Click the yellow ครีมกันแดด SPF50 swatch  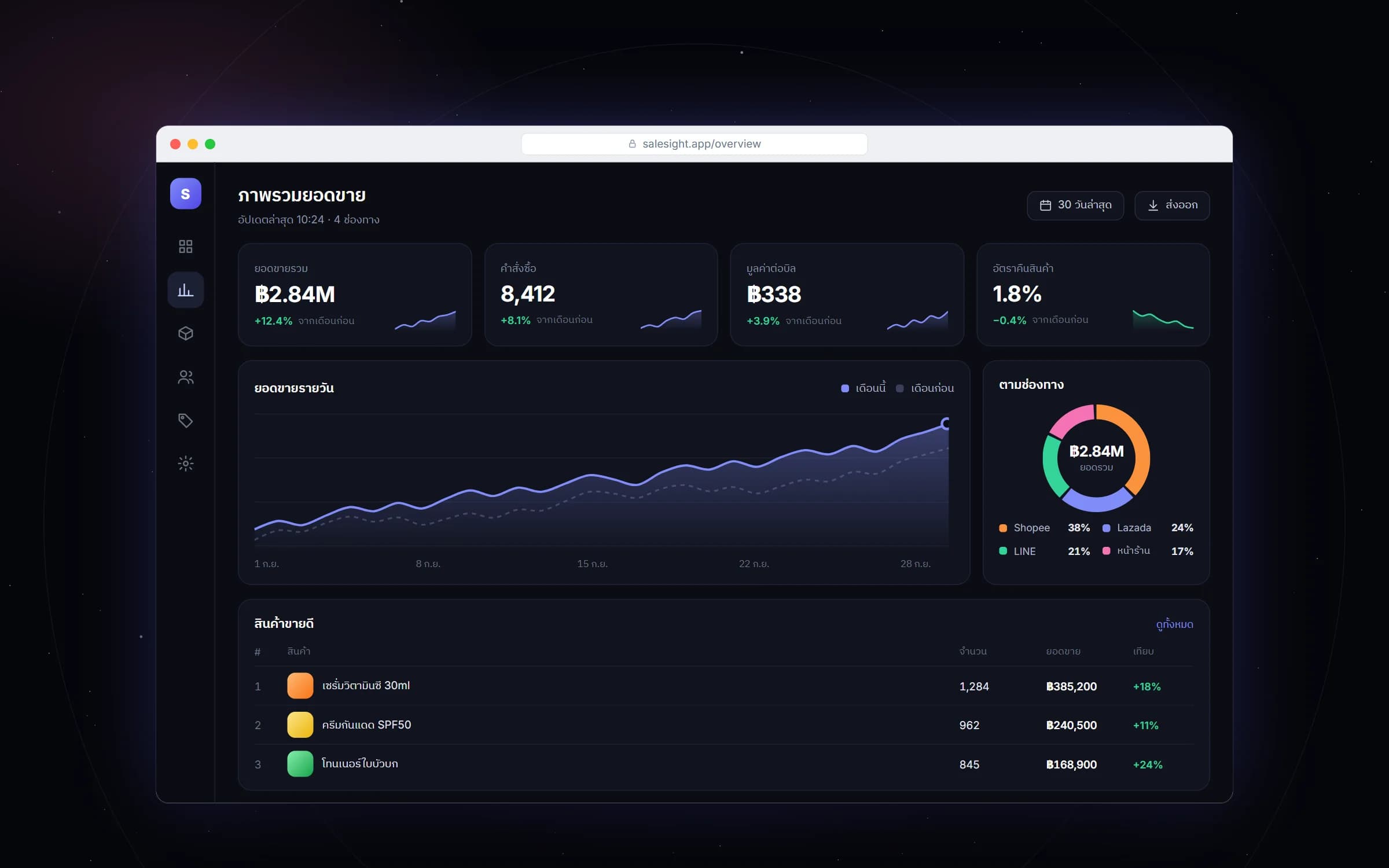300,724
